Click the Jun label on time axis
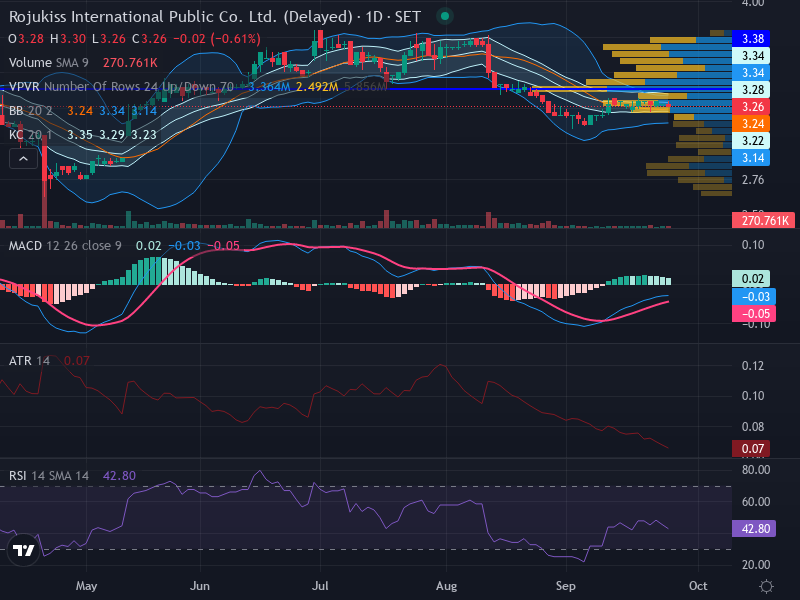 point(199,586)
